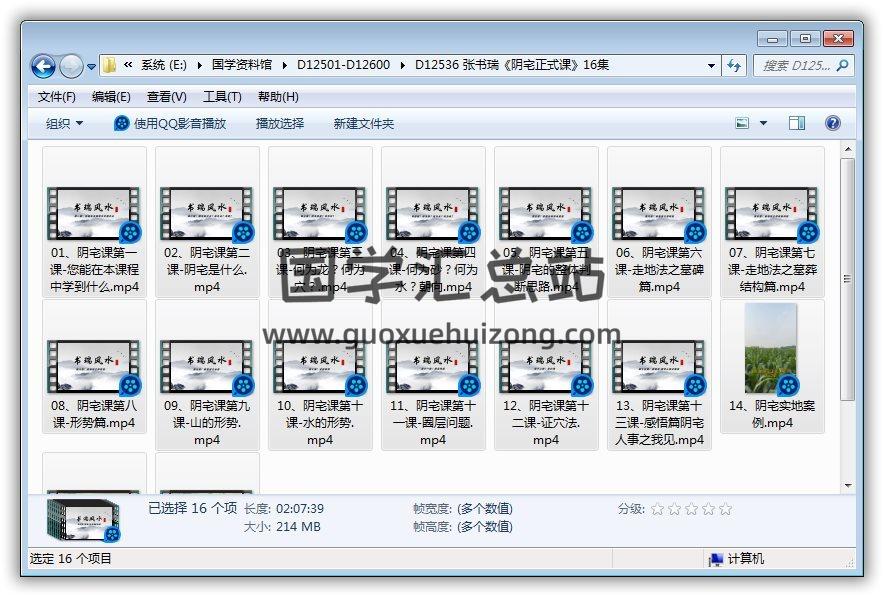Click the 播放选择 button
Image resolution: width=884 pixels, height=597 pixels.
coord(280,123)
